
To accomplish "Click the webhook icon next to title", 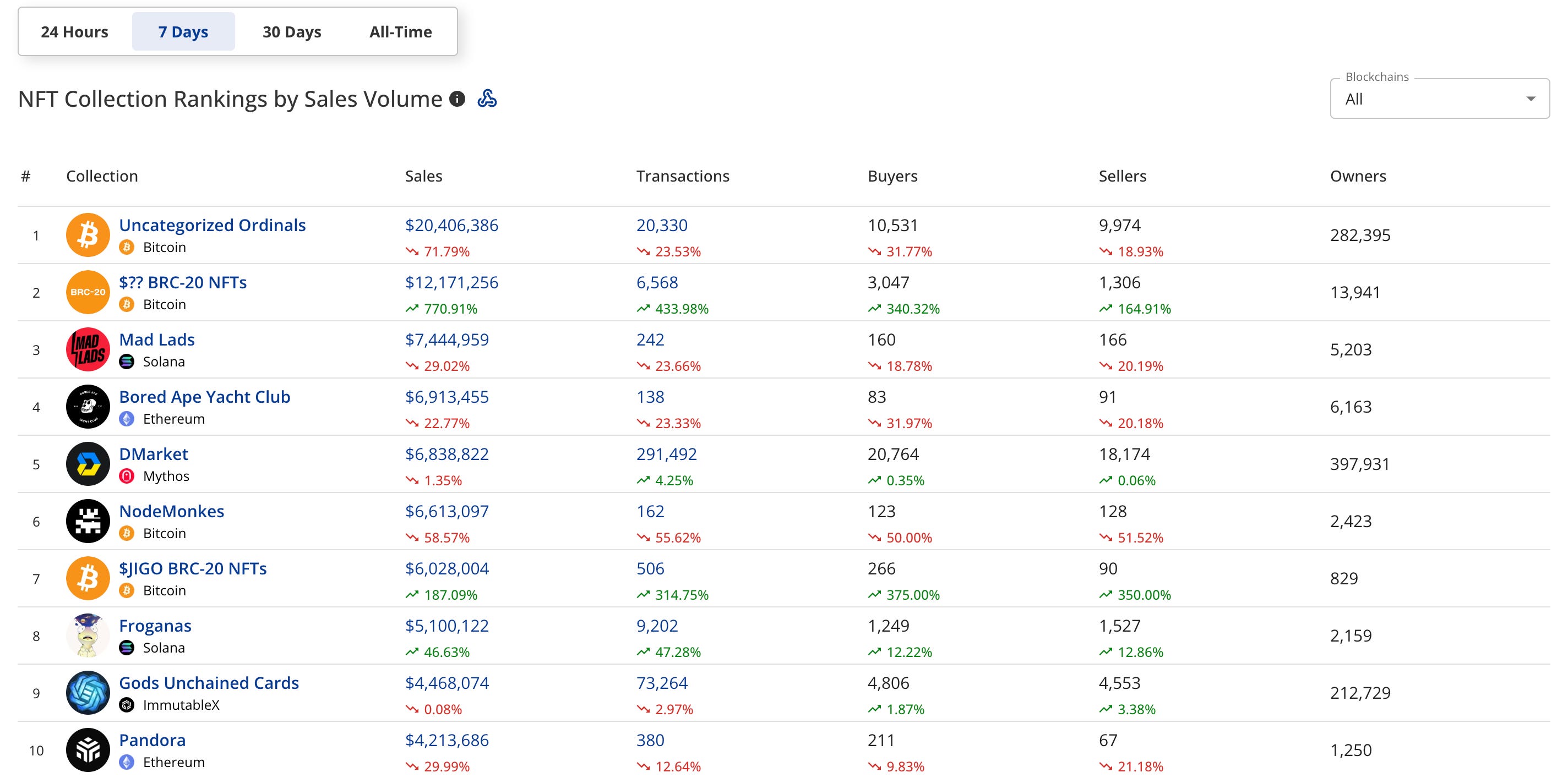I will pos(487,98).
